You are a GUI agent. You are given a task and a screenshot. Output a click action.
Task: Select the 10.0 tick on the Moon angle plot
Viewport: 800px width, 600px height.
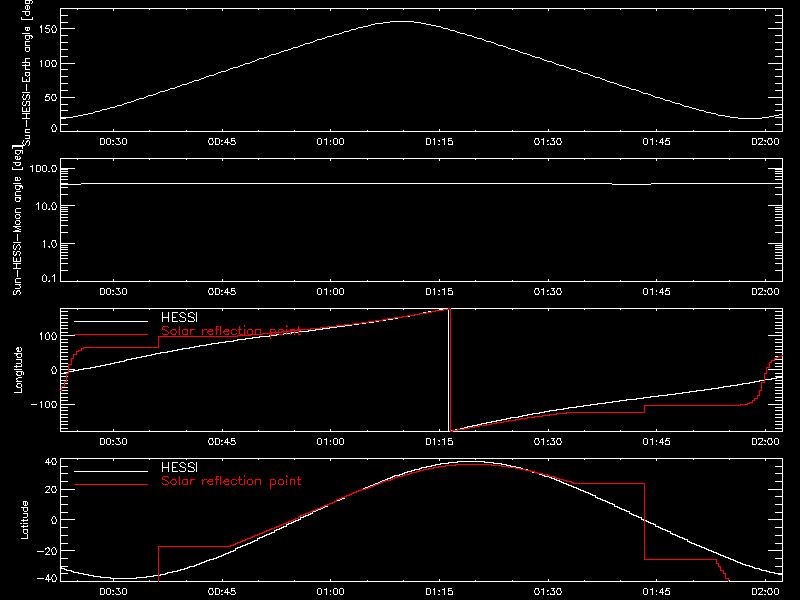[46, 206]
